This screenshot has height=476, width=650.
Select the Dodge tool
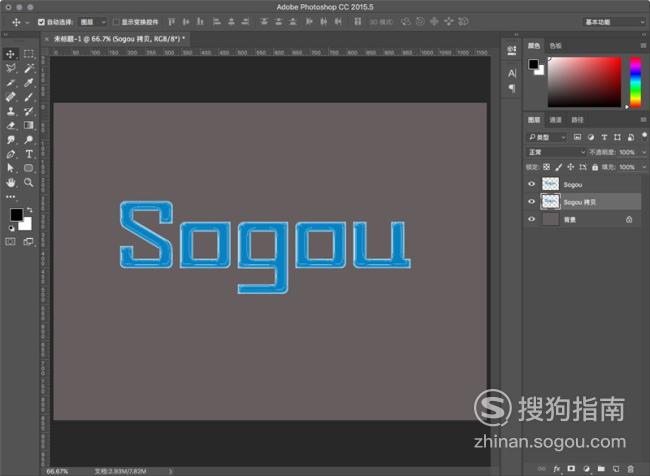pyautogui.click(x=29, y=140)
